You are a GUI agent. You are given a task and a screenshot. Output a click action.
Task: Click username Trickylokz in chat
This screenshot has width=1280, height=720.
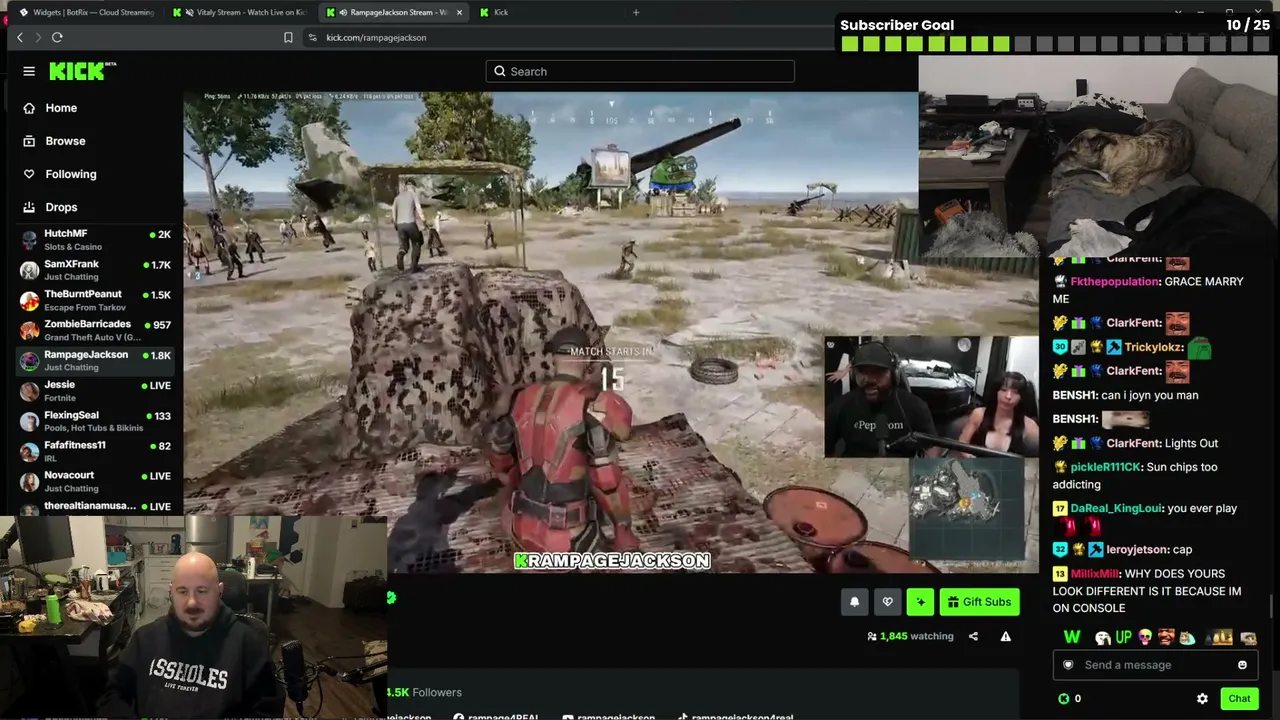(1154, 347)
